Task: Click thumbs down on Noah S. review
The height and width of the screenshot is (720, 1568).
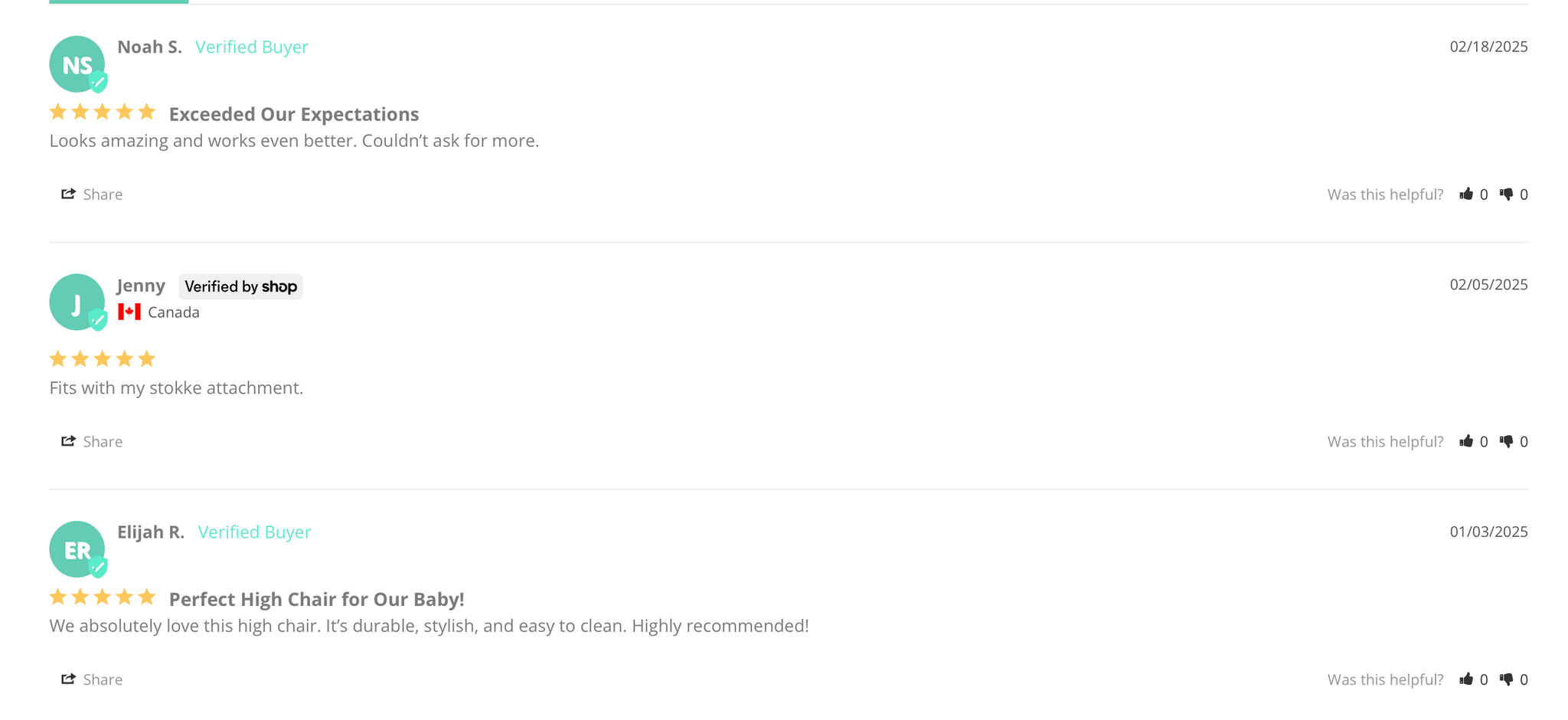Action: [x=1506, y=195]
